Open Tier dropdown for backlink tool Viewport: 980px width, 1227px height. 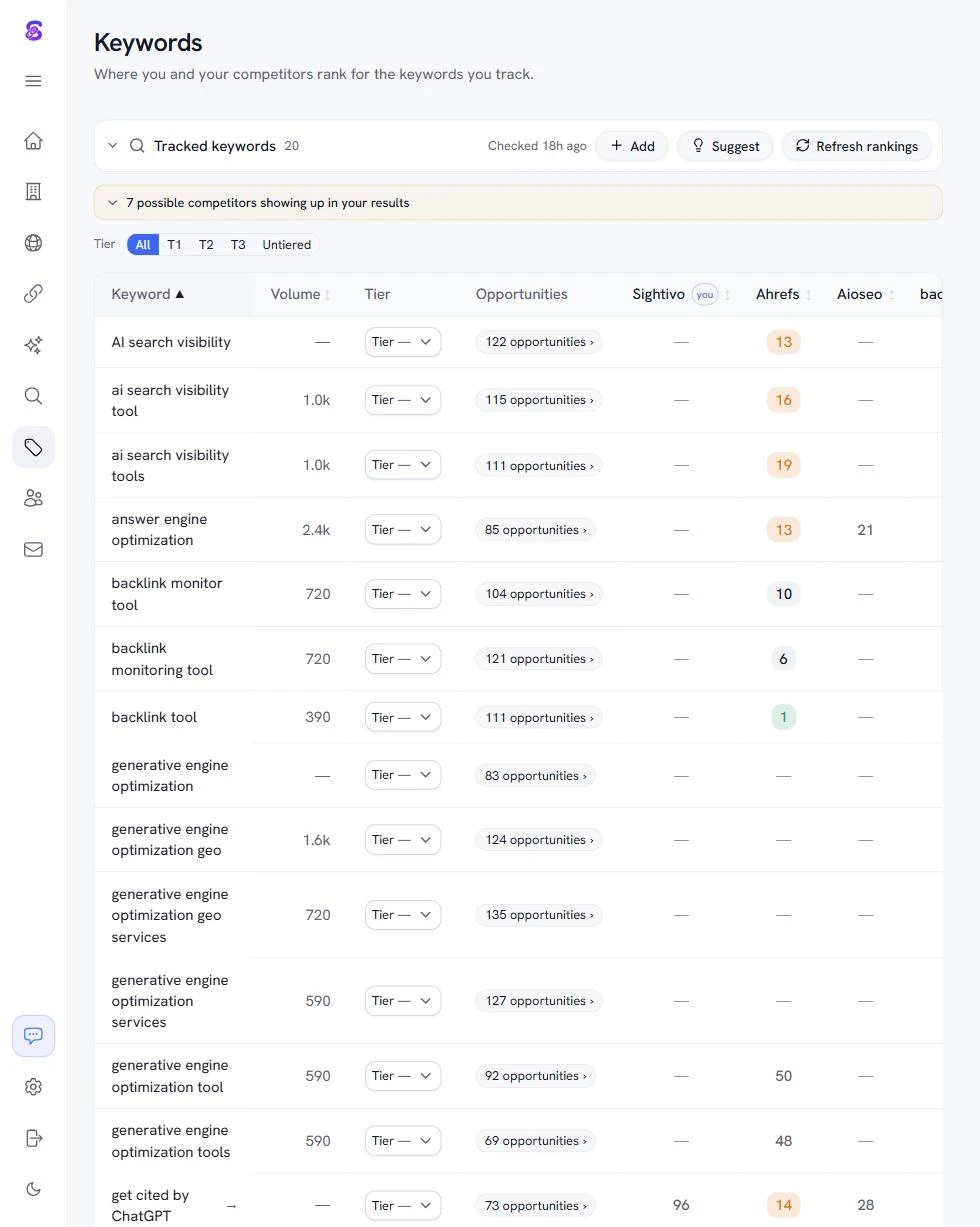403,717
